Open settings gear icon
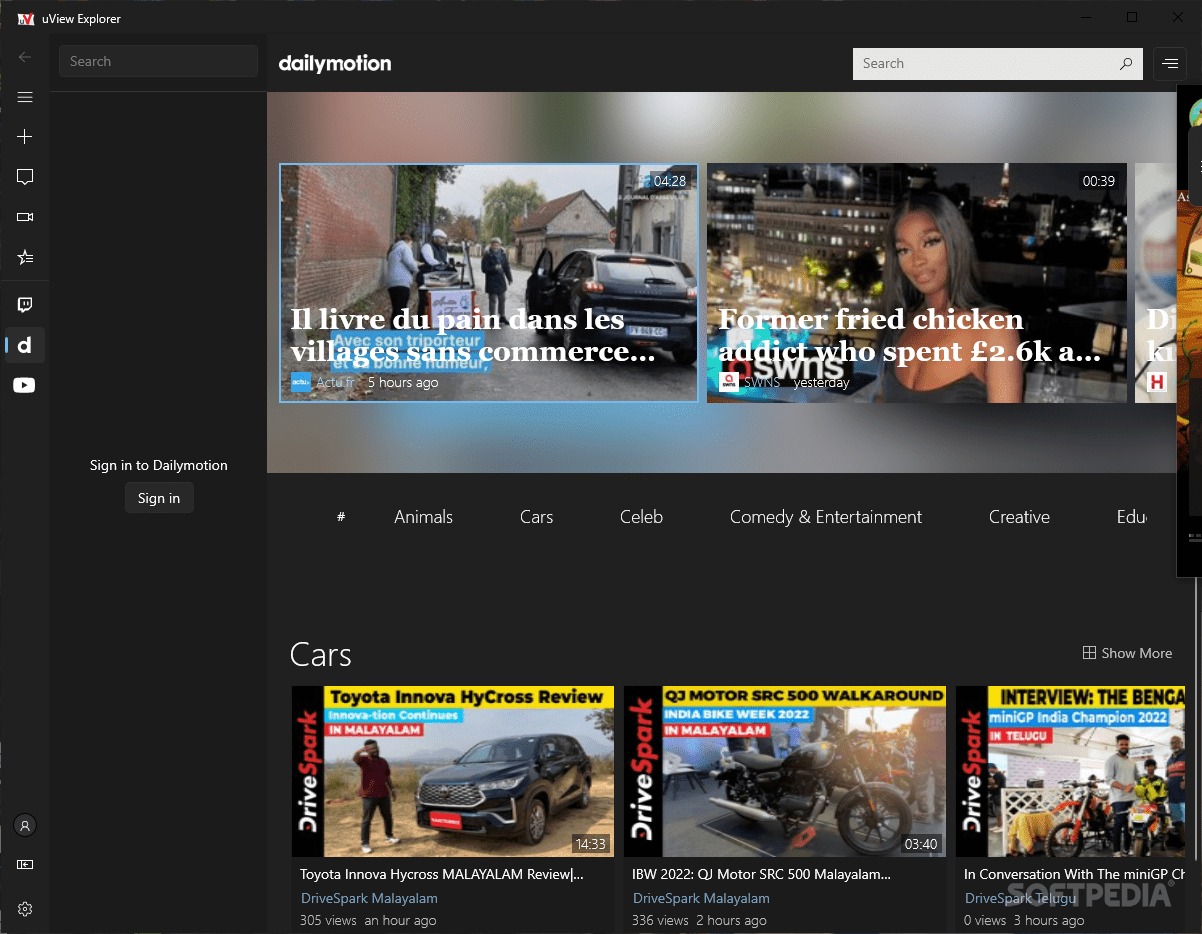Viewport: 1202px width, 934px height. (x=25, y=909)
